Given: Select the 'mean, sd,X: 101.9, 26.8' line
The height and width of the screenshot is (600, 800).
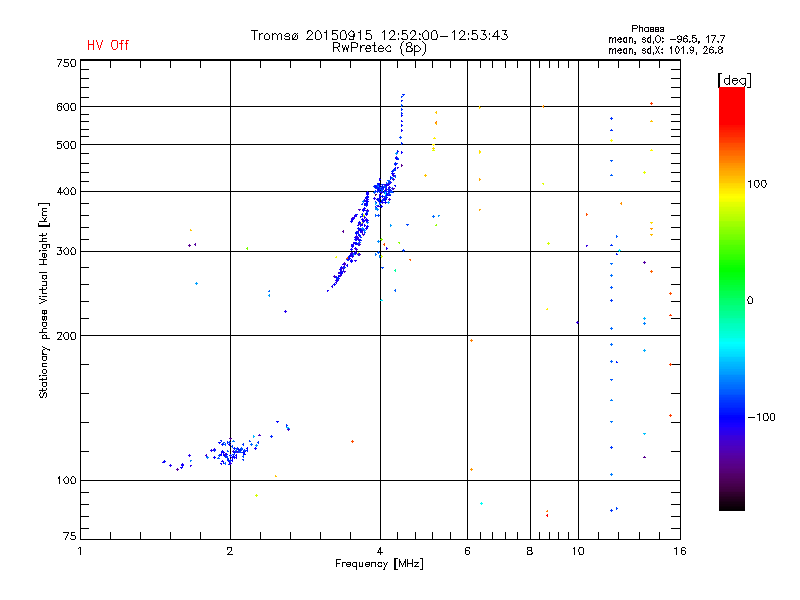Looking at the screenshot, I should pyautogui.click(x=665, y=50).
